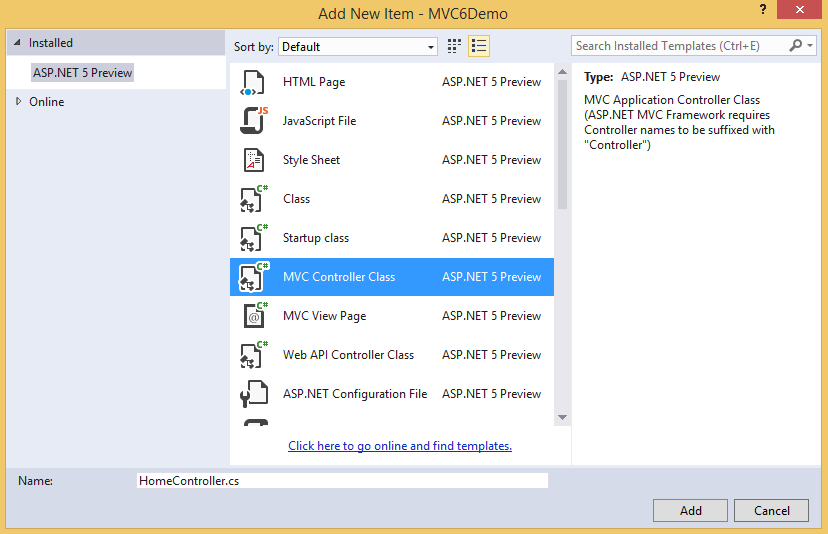This screenshot has width=828, height=534.
Task: Click the Search Installed Templates box
Action: pos(680,46)
